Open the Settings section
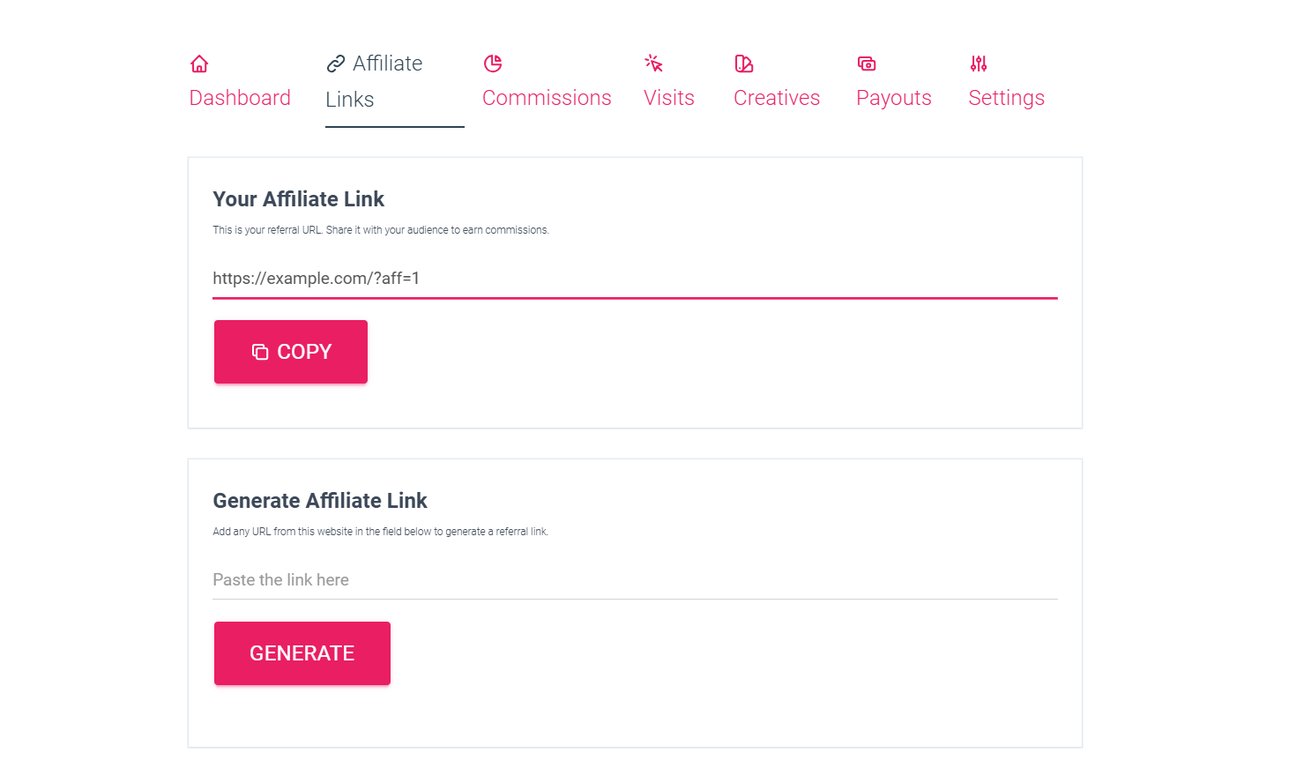 click(x=1006, y=97)
